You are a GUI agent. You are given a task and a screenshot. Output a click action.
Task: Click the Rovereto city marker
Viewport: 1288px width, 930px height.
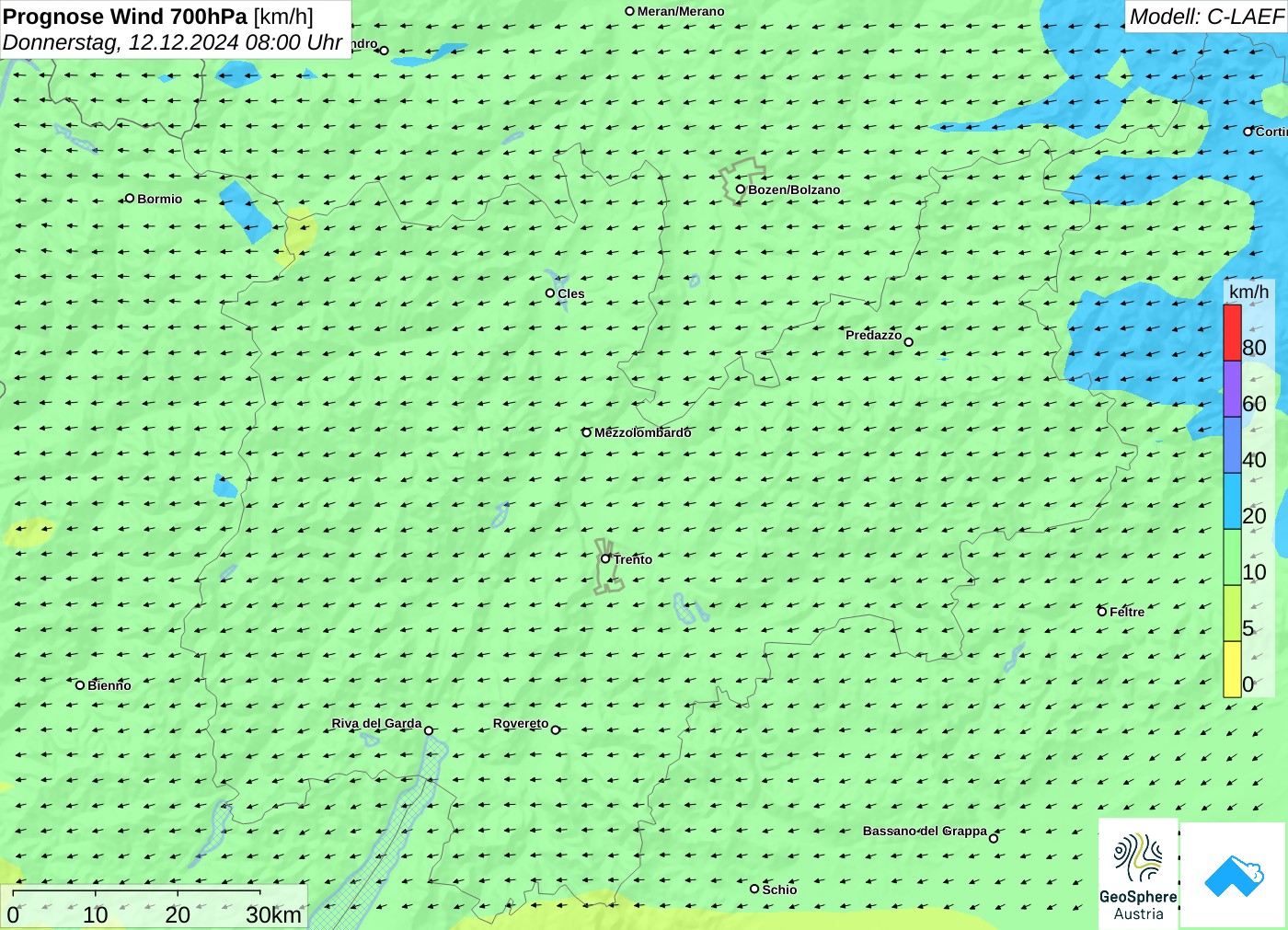click(x=556, y=730)
